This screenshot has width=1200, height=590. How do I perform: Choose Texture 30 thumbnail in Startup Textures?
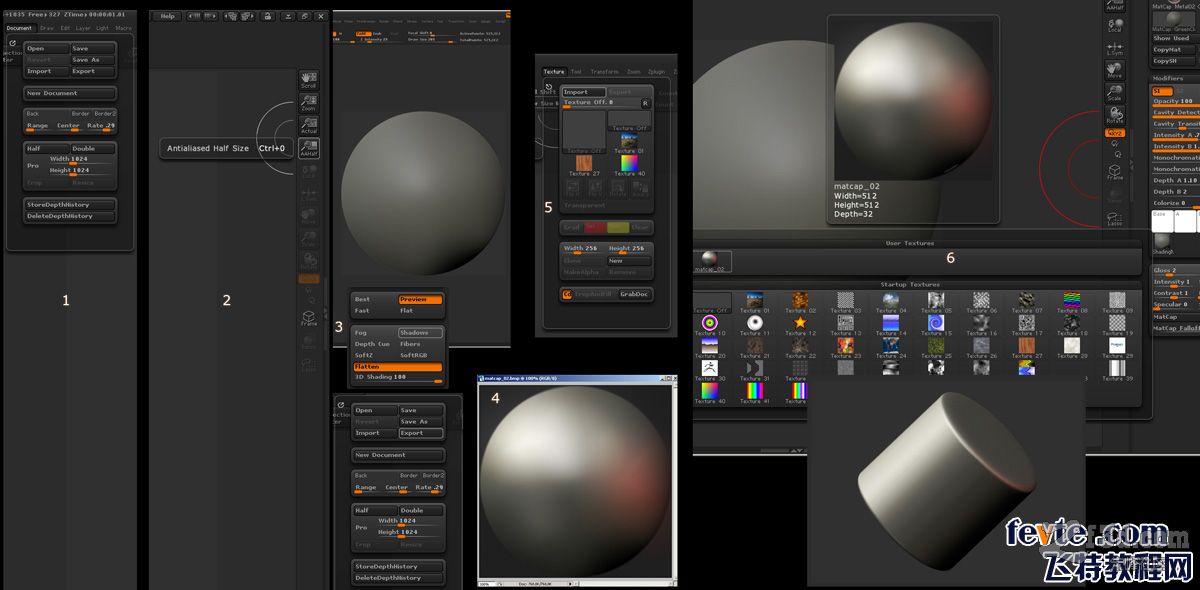(x=709, y=368)
